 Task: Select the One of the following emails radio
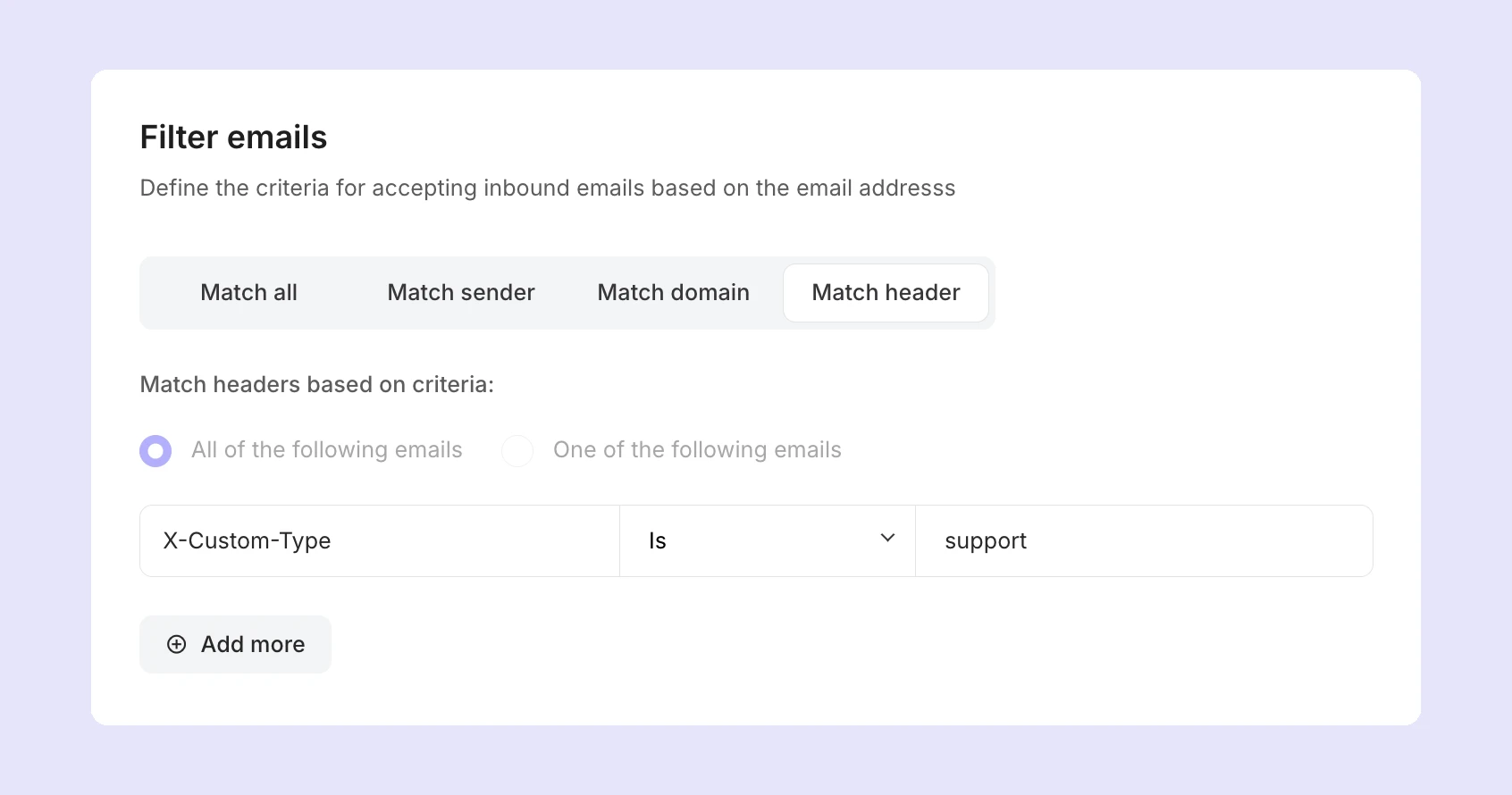[518, 450]
